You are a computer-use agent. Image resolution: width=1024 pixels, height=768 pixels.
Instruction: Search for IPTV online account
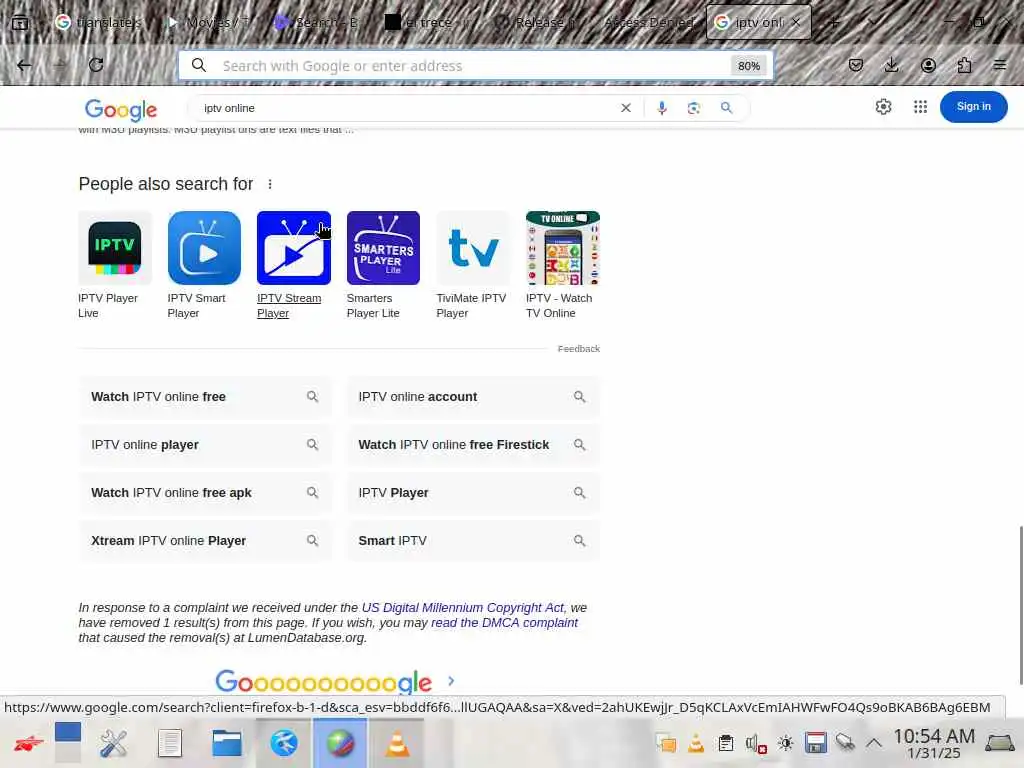pyautogui.click(x=473, y=397)
